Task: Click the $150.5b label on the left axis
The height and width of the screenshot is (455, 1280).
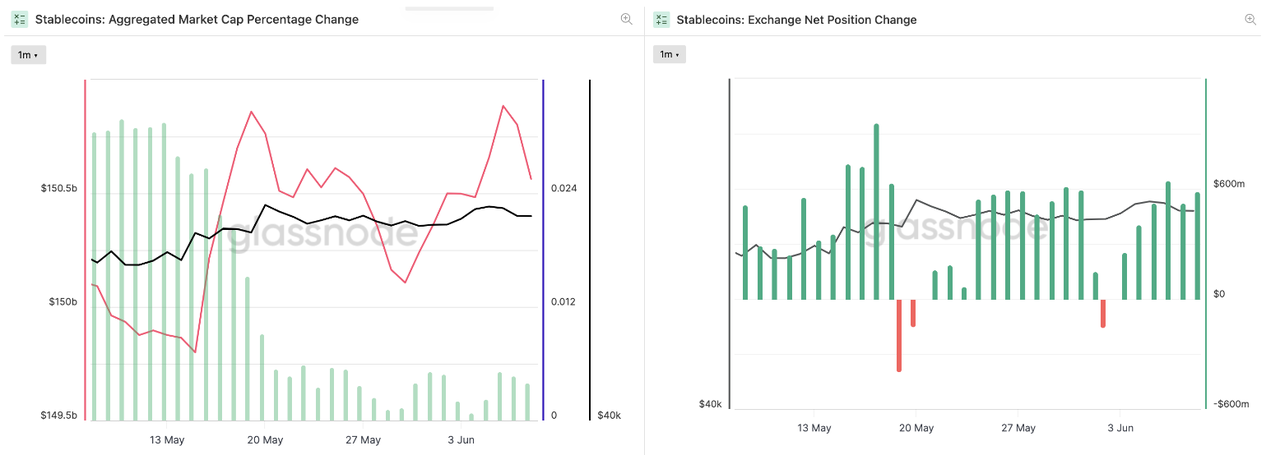Action: (x=58, y=188)
